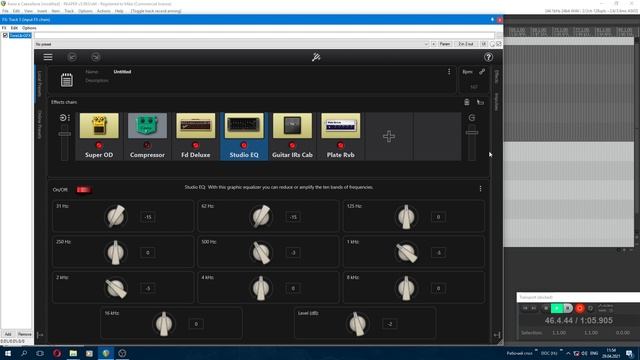Open REAPER Actions menu
640x360 pixels.
(x=104, y=11)
